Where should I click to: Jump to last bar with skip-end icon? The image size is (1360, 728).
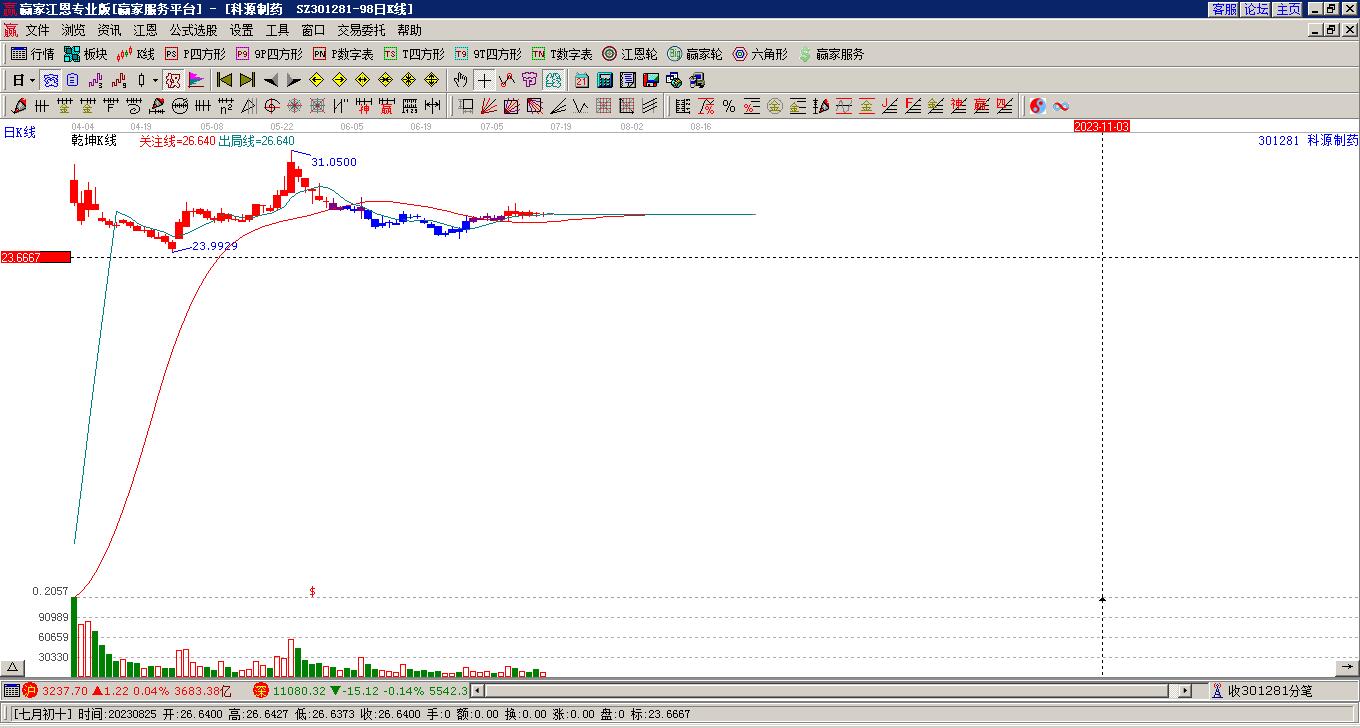point(247,80)
